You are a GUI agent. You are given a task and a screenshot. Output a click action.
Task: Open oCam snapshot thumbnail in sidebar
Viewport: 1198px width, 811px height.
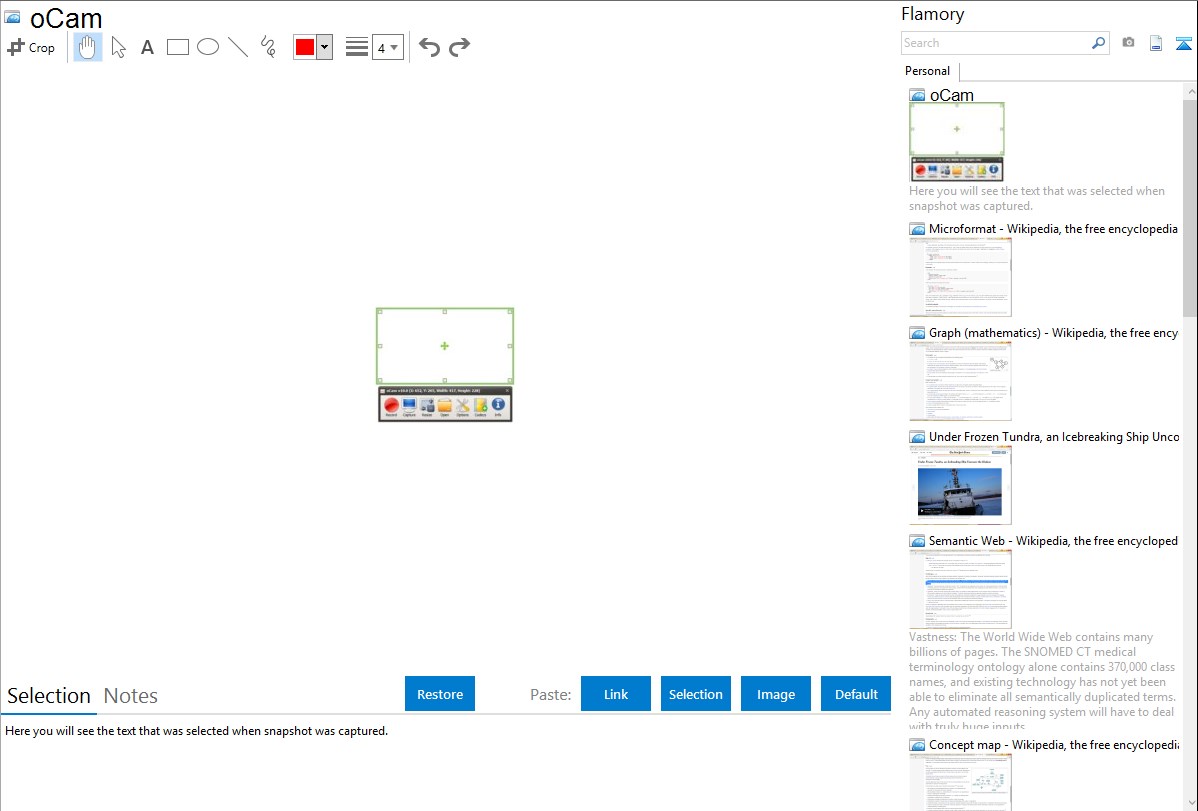[957, 142]
